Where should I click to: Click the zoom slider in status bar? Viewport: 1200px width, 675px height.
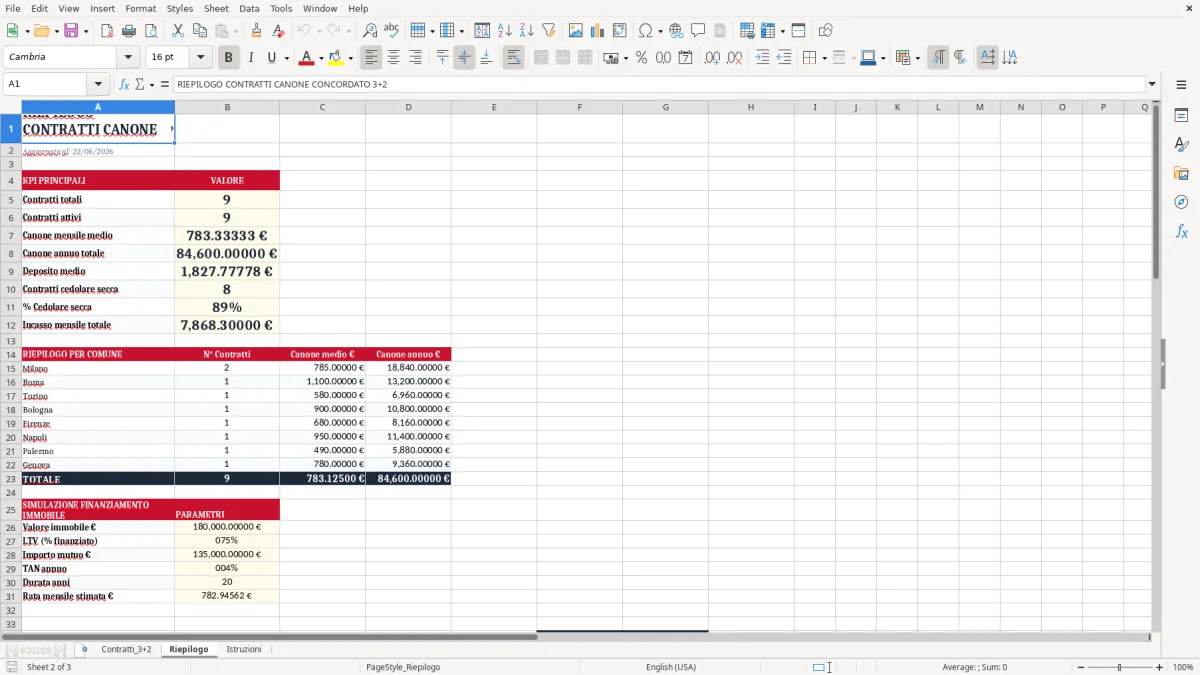click(1120, 667)
